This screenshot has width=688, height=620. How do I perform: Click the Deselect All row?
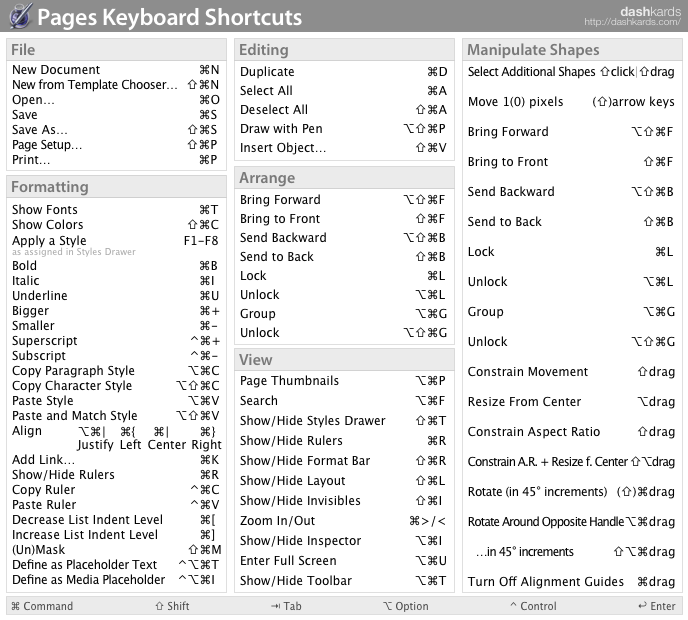pos(344,110)
